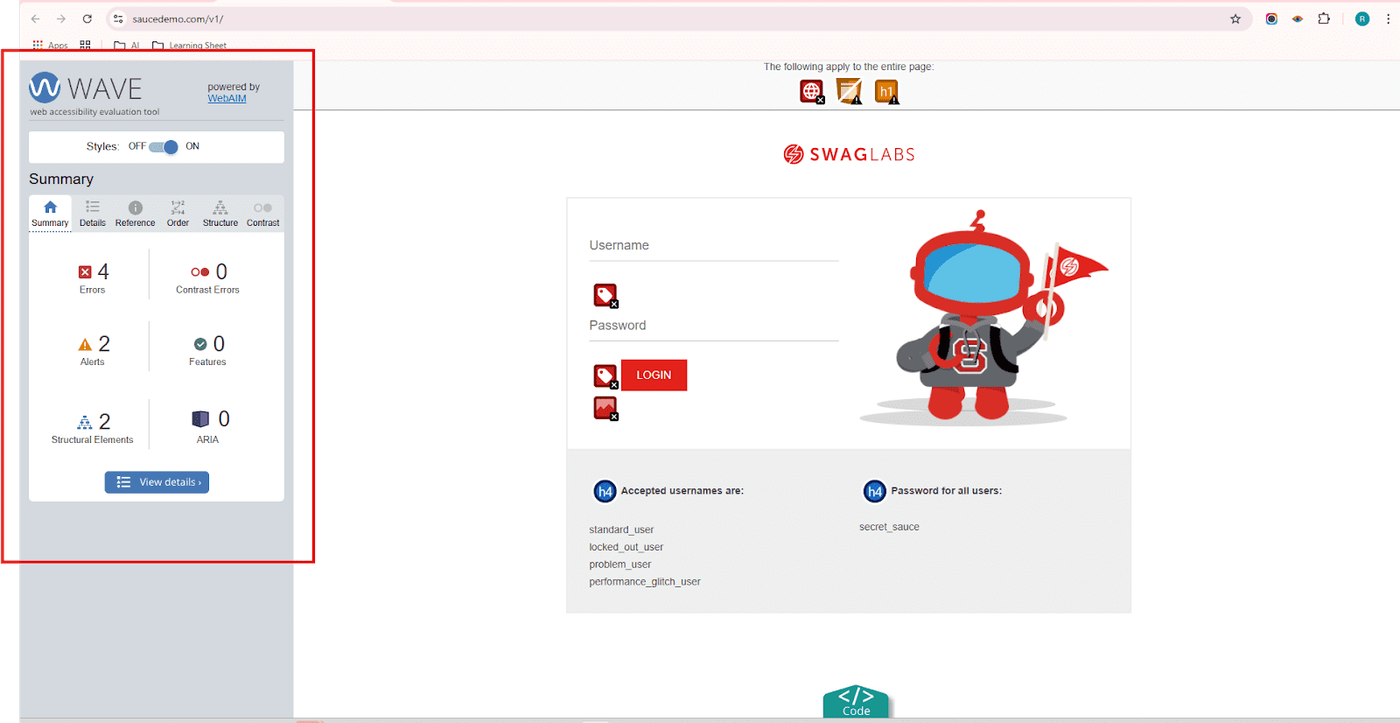Screen dimensions: 1400x723
Task: Click the missing h1 heading alert icon
Action: 887,92
